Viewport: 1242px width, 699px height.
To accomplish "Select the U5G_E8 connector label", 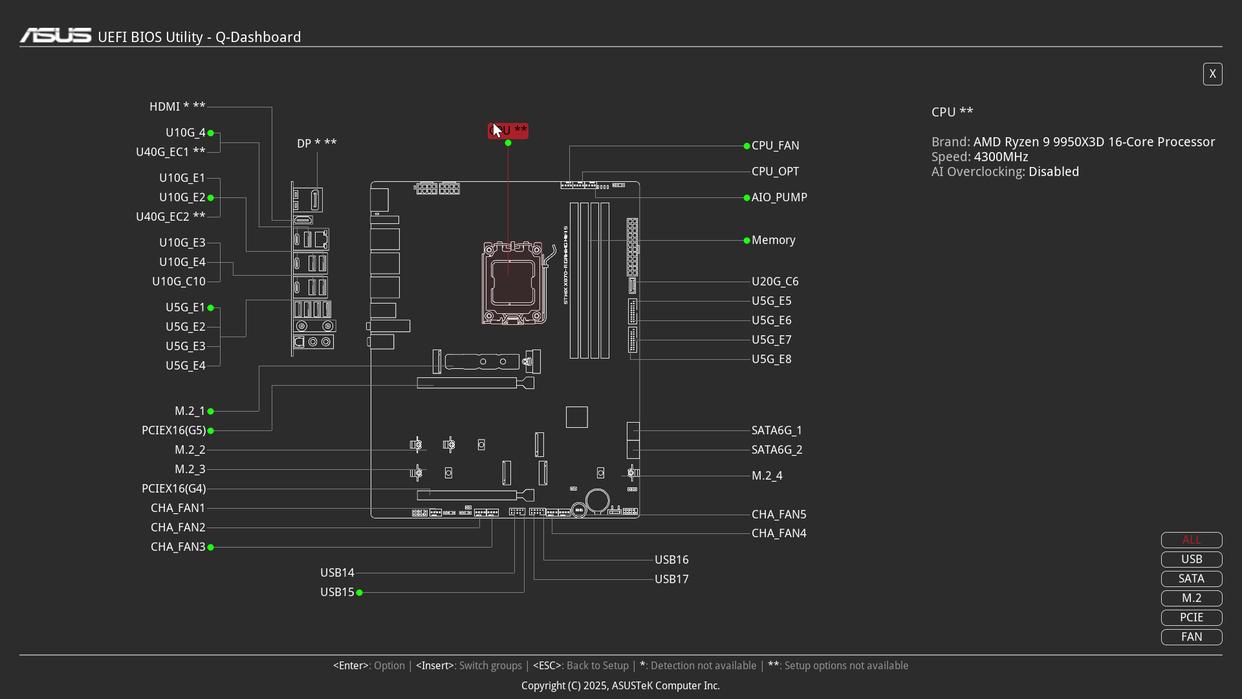I will pyautogui.click(x=771, y=360).
